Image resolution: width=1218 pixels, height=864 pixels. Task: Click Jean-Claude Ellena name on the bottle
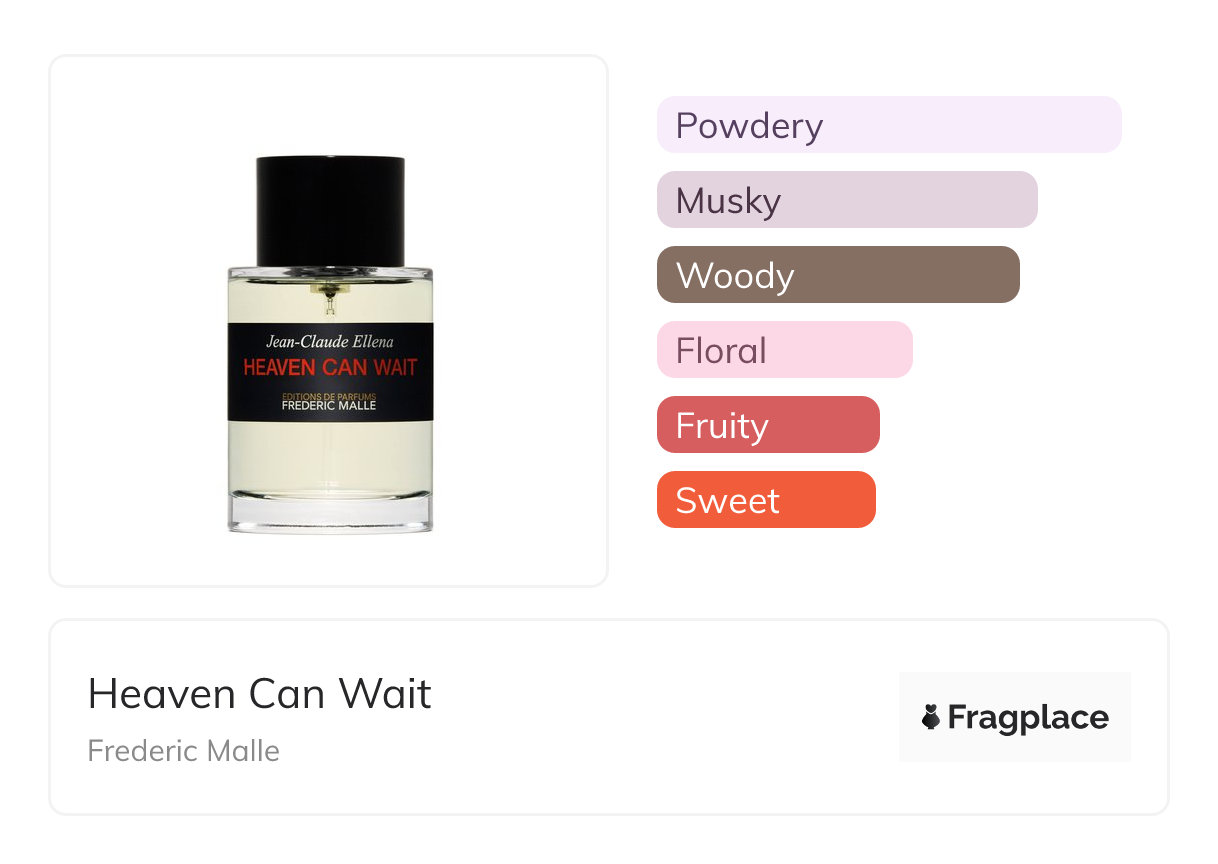[x=330, y=340]
